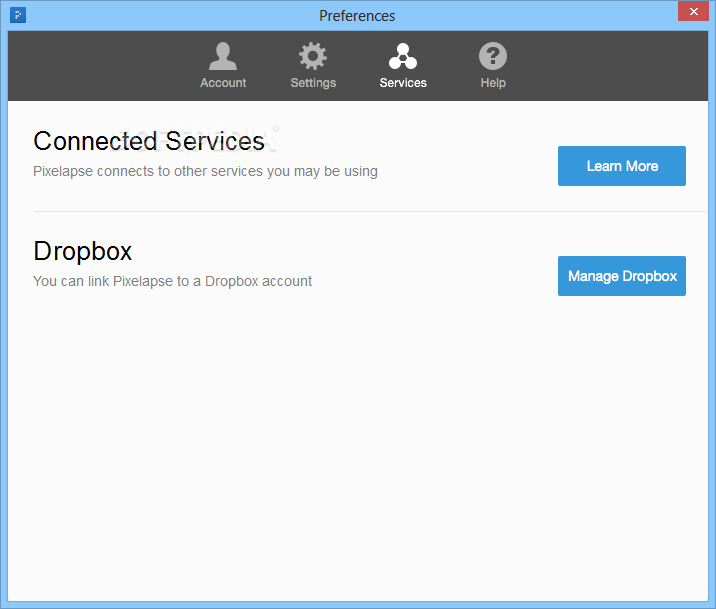The image size is (716, 609).
Task: Switch to the Settings tab label
Action: coord(313,83)
